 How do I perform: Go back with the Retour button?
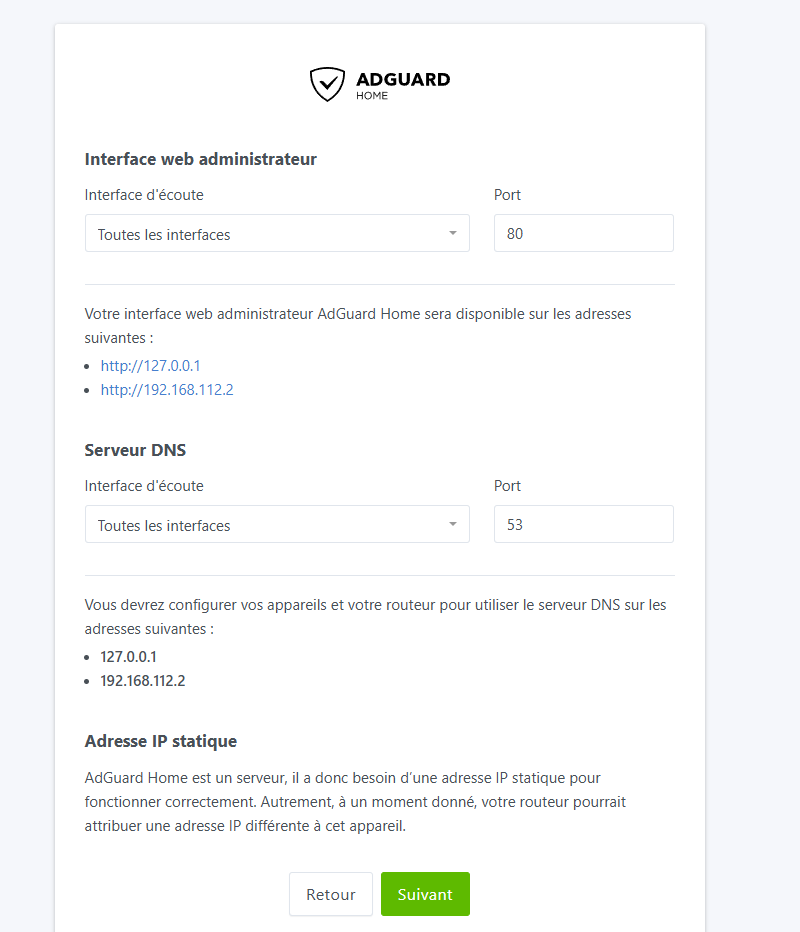[331, 894]
